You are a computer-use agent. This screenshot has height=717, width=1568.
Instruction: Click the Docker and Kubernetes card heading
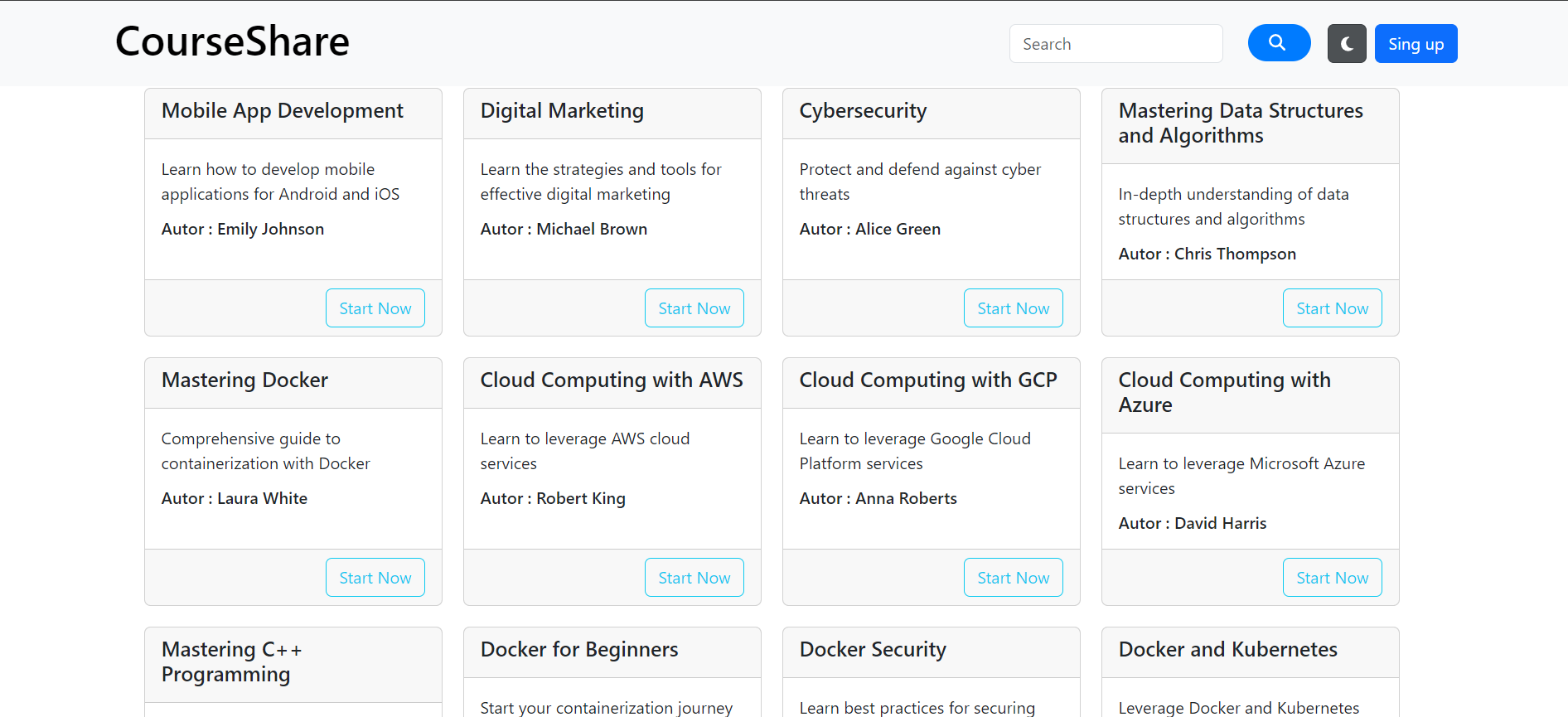pos(1227,649)
